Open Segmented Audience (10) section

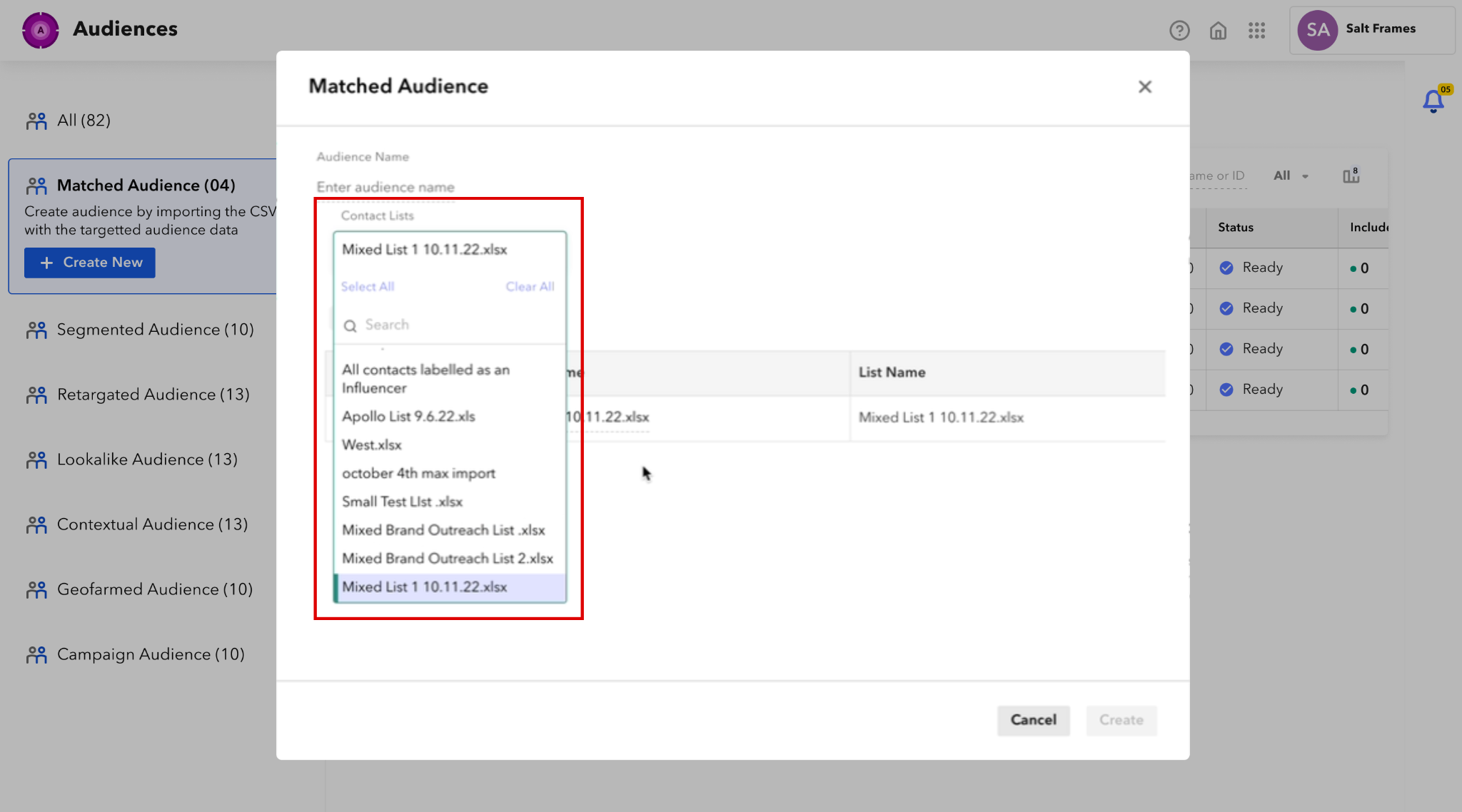(x=155, y=330)
